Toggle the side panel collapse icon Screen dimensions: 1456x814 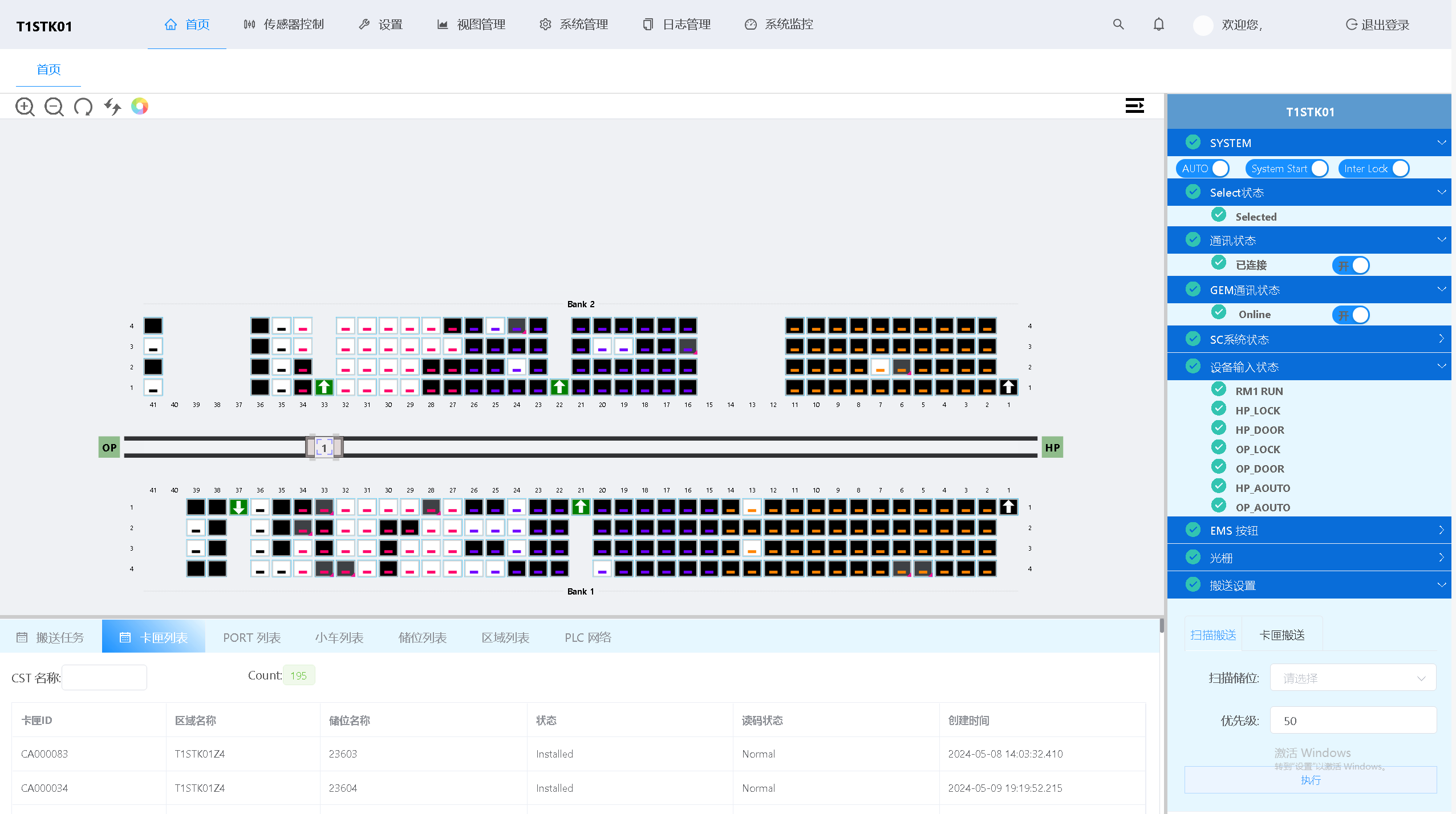tap(1134, 105)
